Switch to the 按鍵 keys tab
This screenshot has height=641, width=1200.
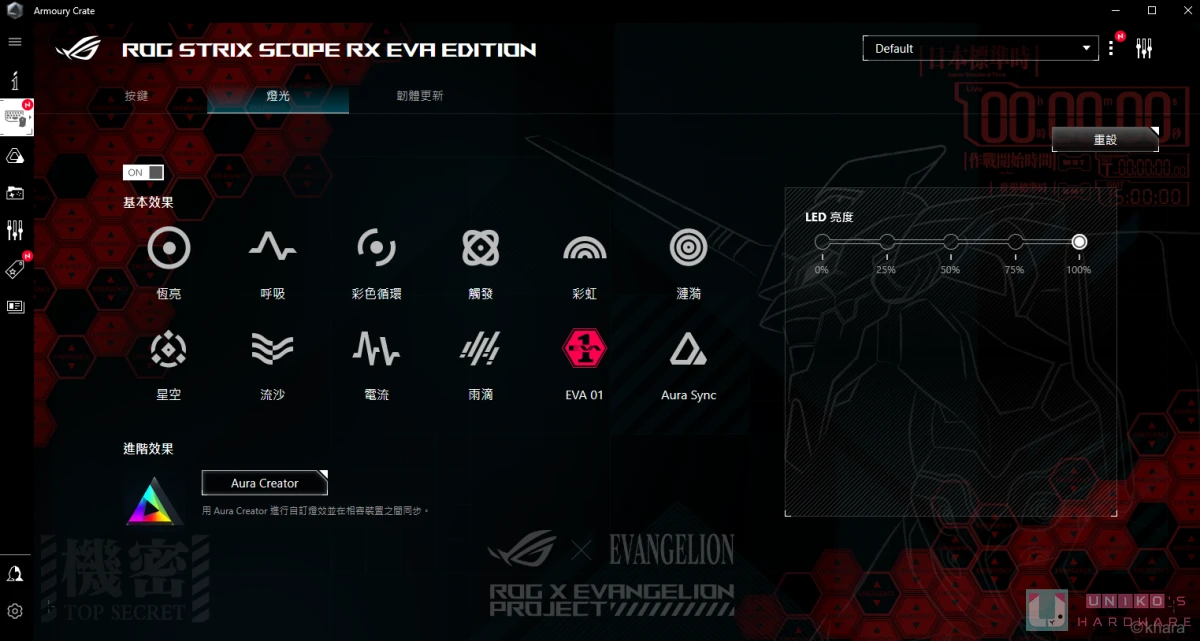pos(137,96)
